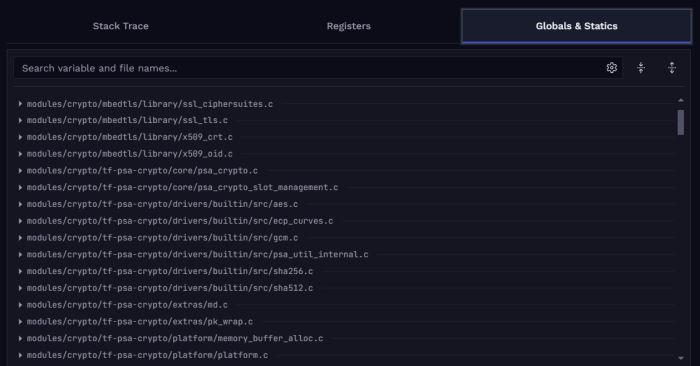700x366 pixels.
Task: Click the file list scrollbar thumb
Action: pos(681,122)
